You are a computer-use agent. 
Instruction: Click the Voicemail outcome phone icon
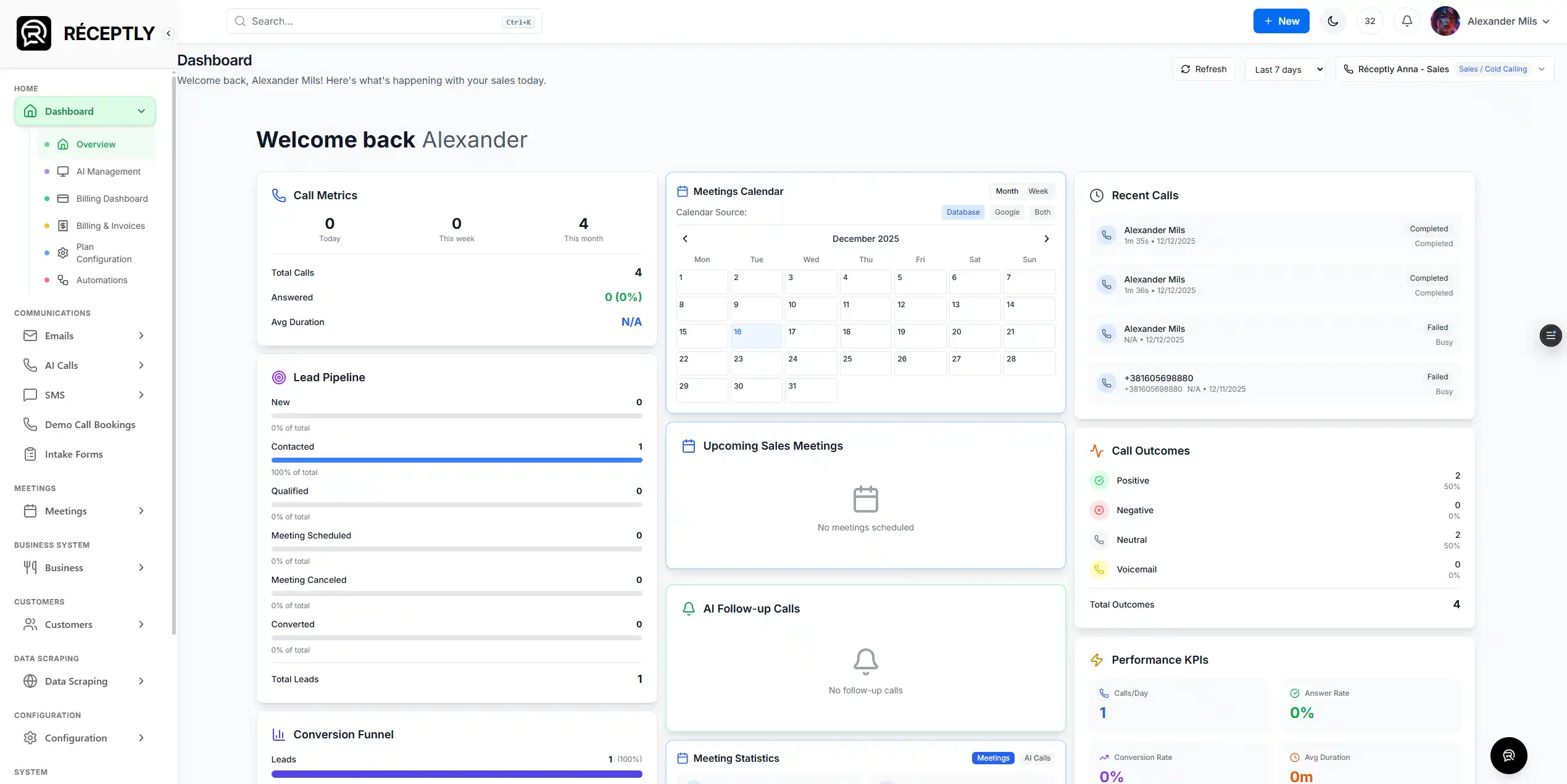point(1099,569)
